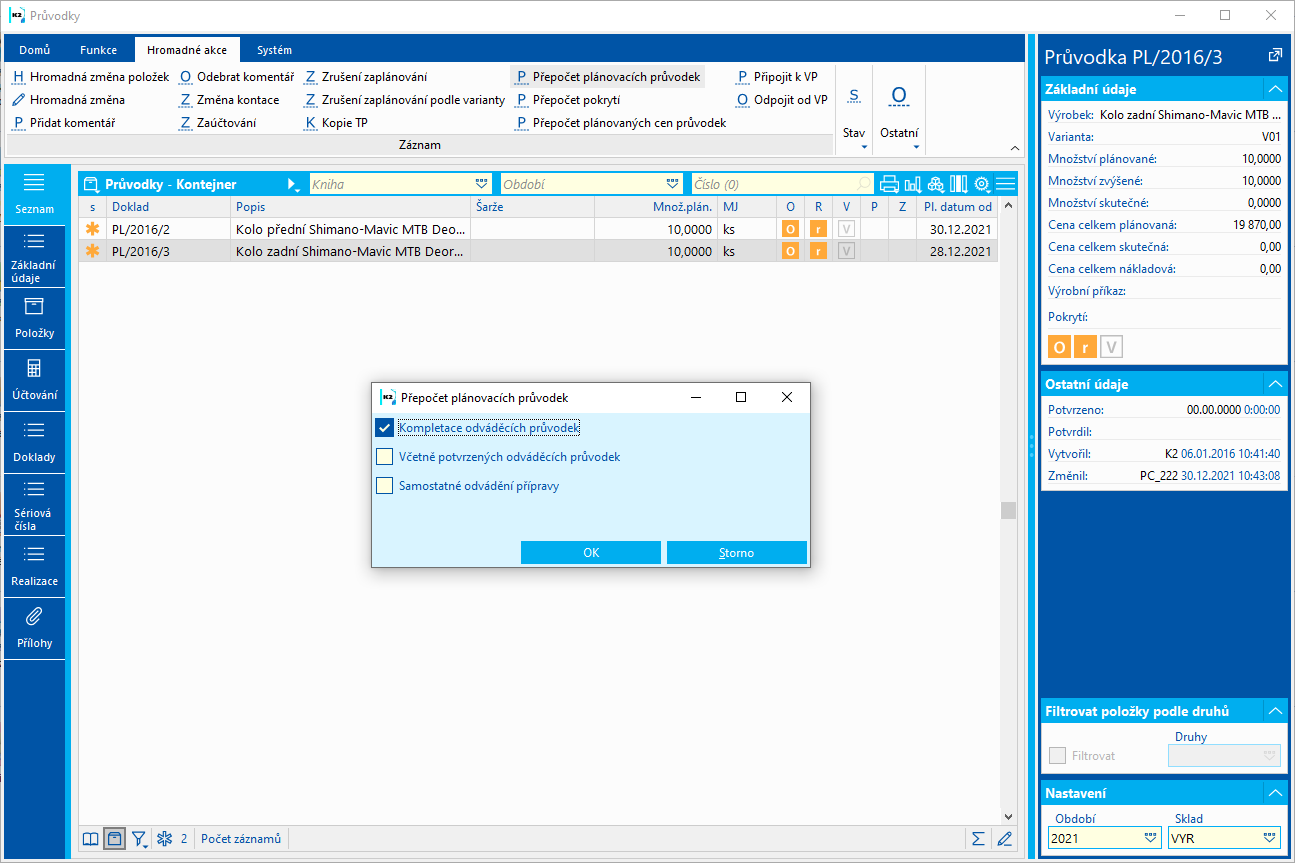
Task: Open the chart icon in list toolbar
Action: (x=912, y=184)
